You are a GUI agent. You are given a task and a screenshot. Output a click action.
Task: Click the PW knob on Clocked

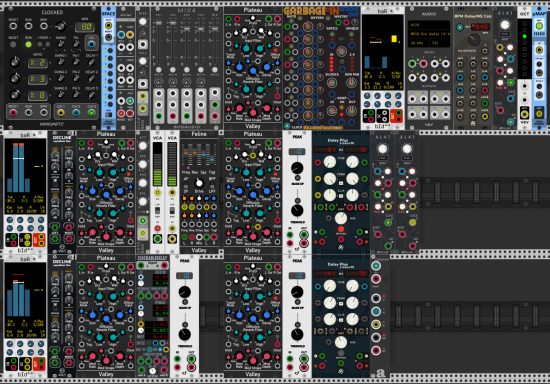(76, 44)
